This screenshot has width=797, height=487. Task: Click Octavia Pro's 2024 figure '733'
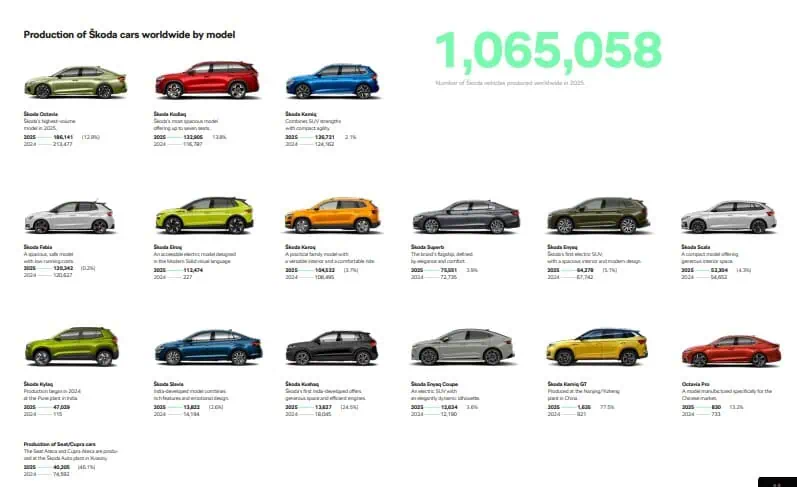(716, 414)
